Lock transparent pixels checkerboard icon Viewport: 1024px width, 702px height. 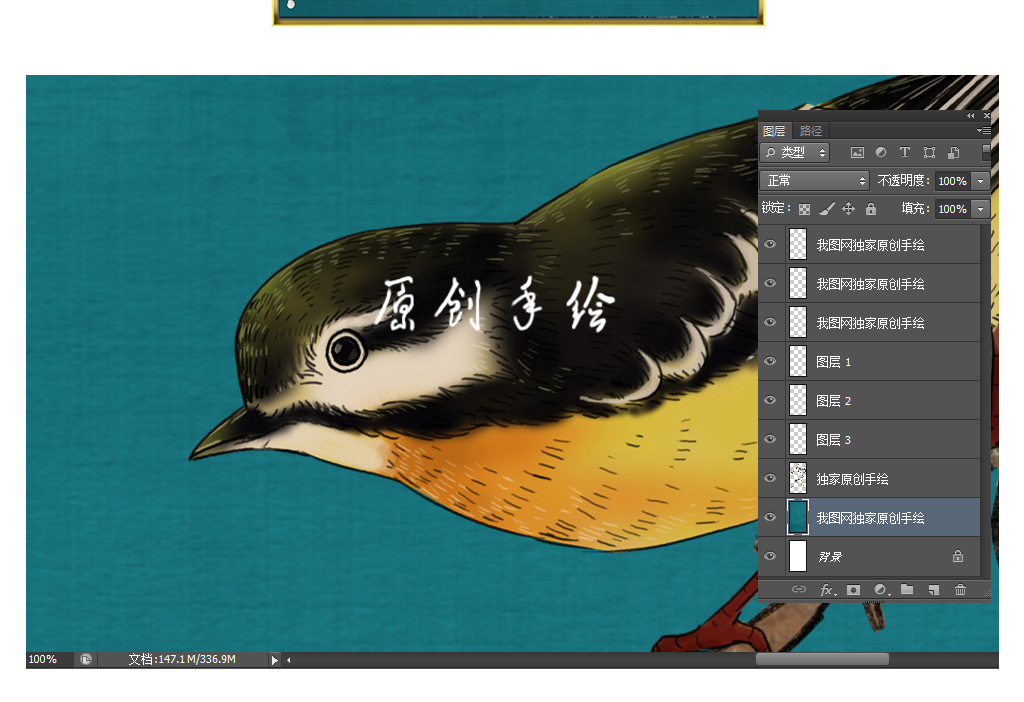pyautogui.click(x=804, y=209)
